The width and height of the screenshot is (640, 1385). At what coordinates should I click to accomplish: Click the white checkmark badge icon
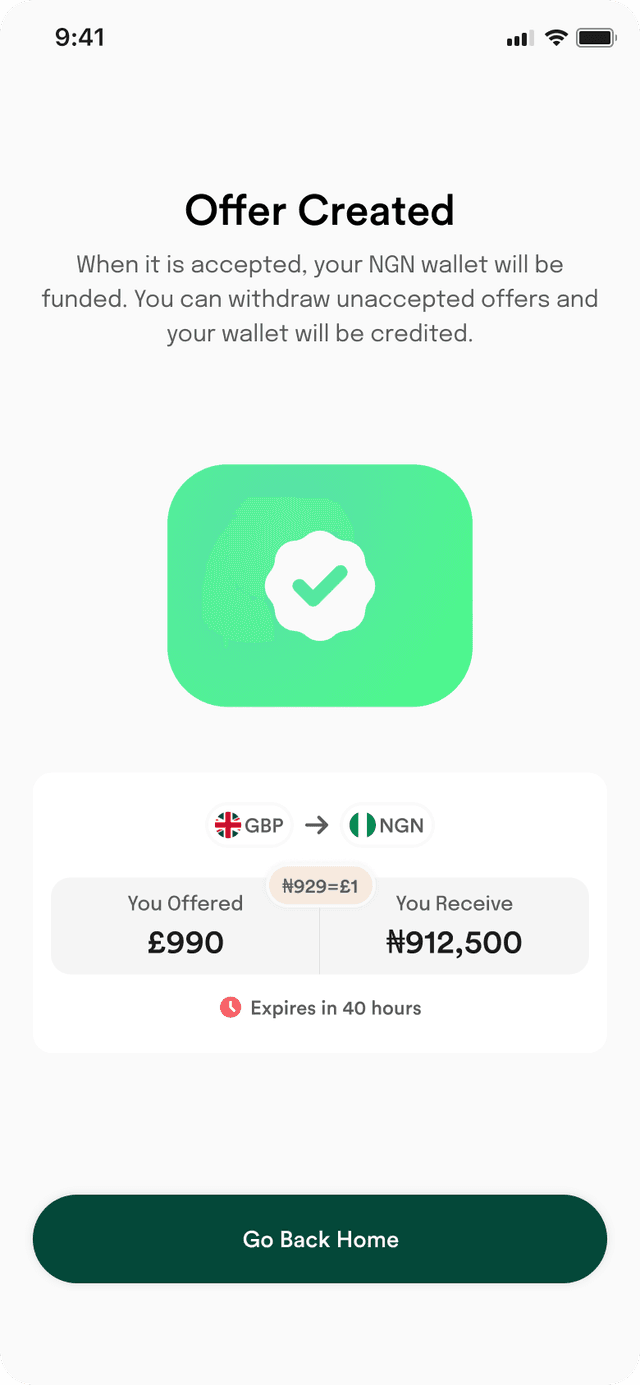320,586
